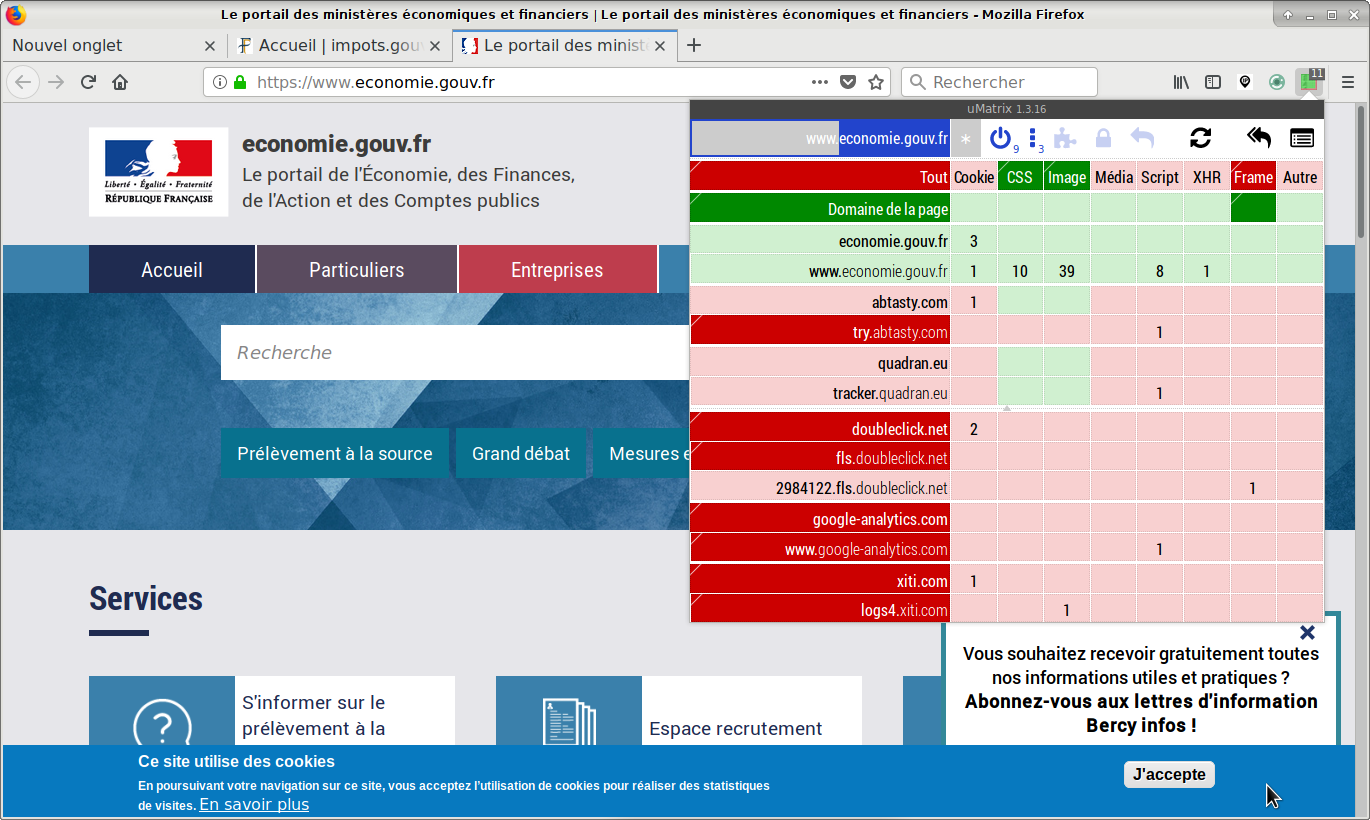Expand collapsed rows via small triangle handle
Screen dimensions: 1370x820
tap(1007, 408)
